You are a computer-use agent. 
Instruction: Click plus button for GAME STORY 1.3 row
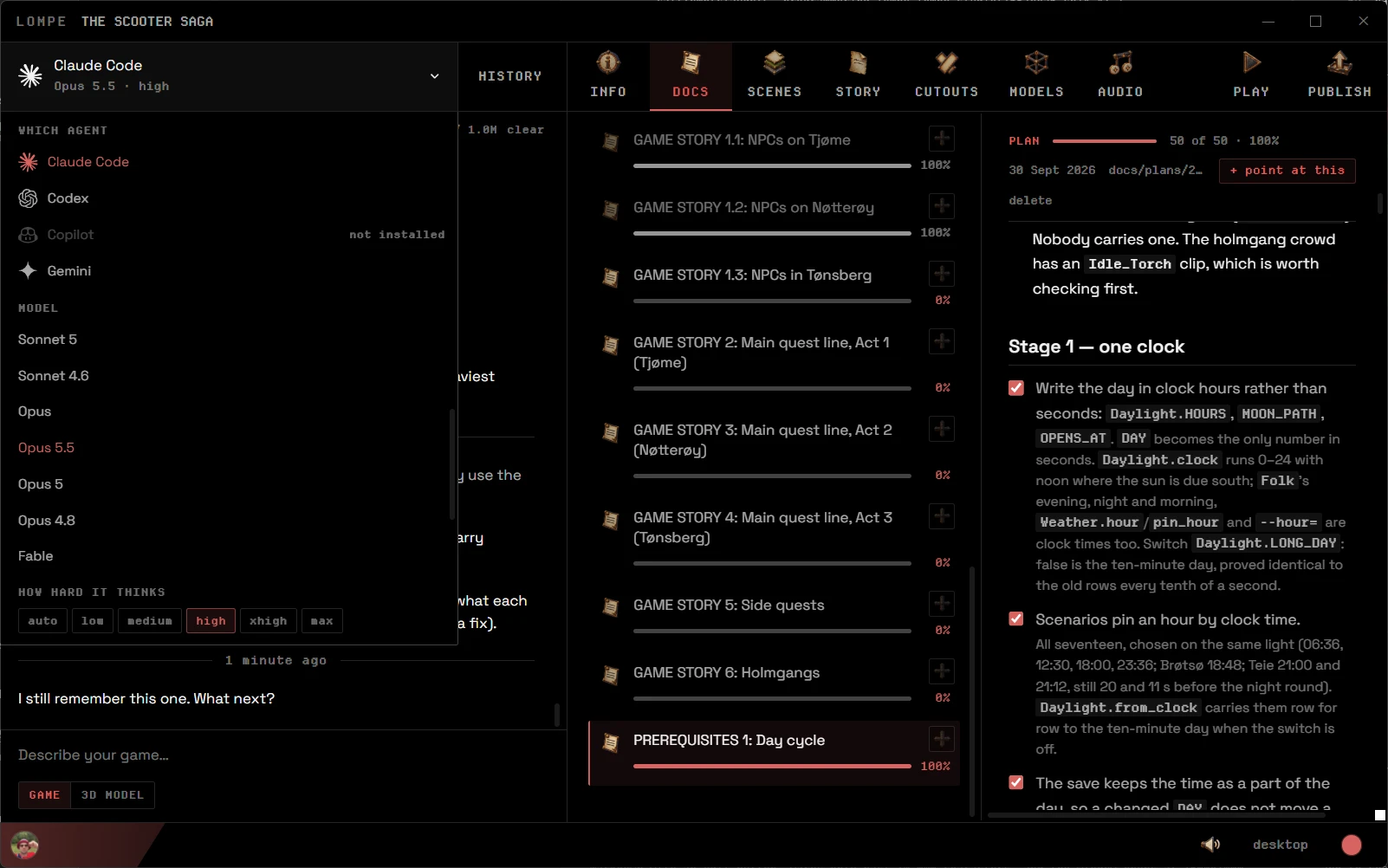click(x=942, y=273)
